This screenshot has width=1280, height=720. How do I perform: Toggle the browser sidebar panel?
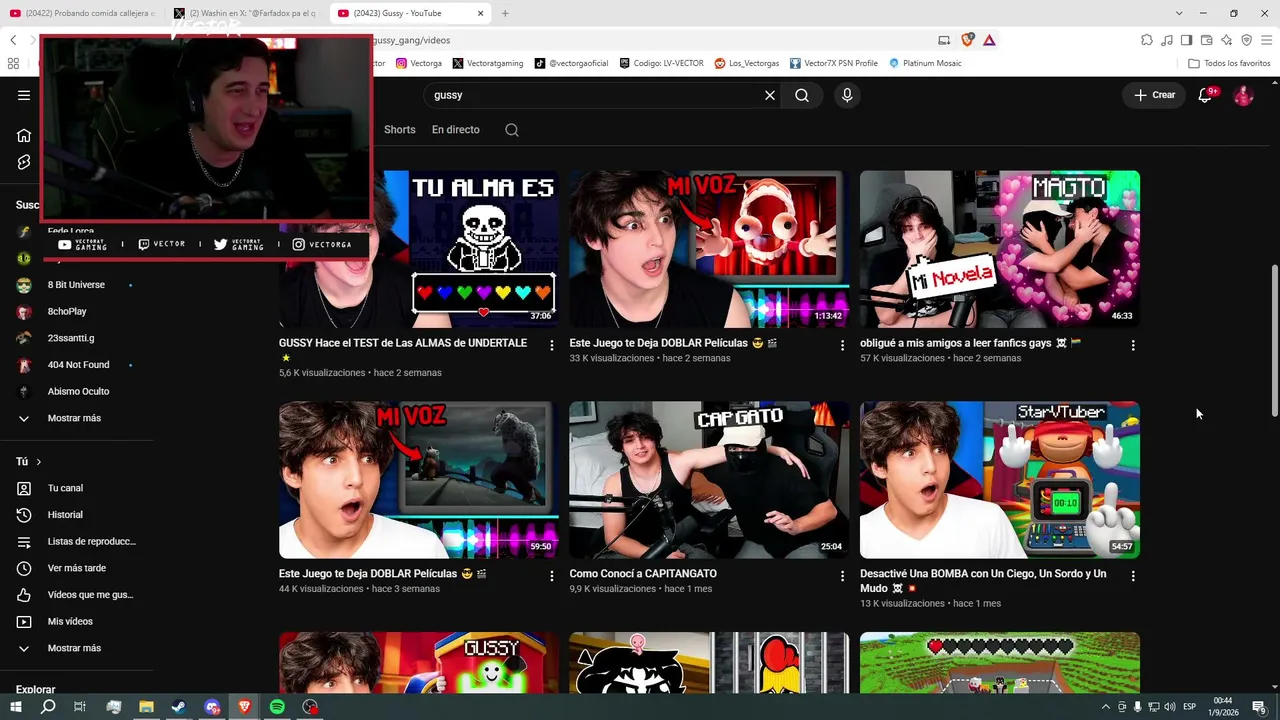[x=1186, y=40]
